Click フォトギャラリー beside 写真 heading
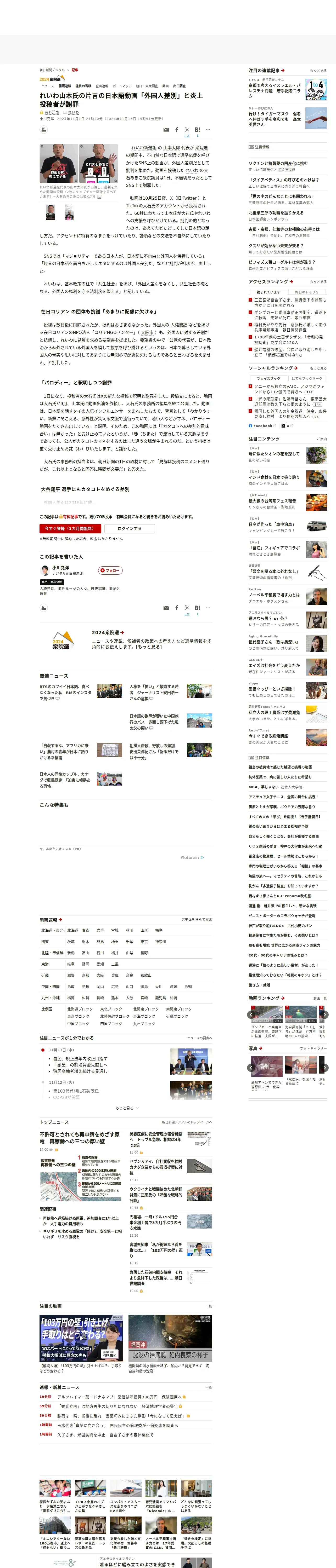 313,1048
